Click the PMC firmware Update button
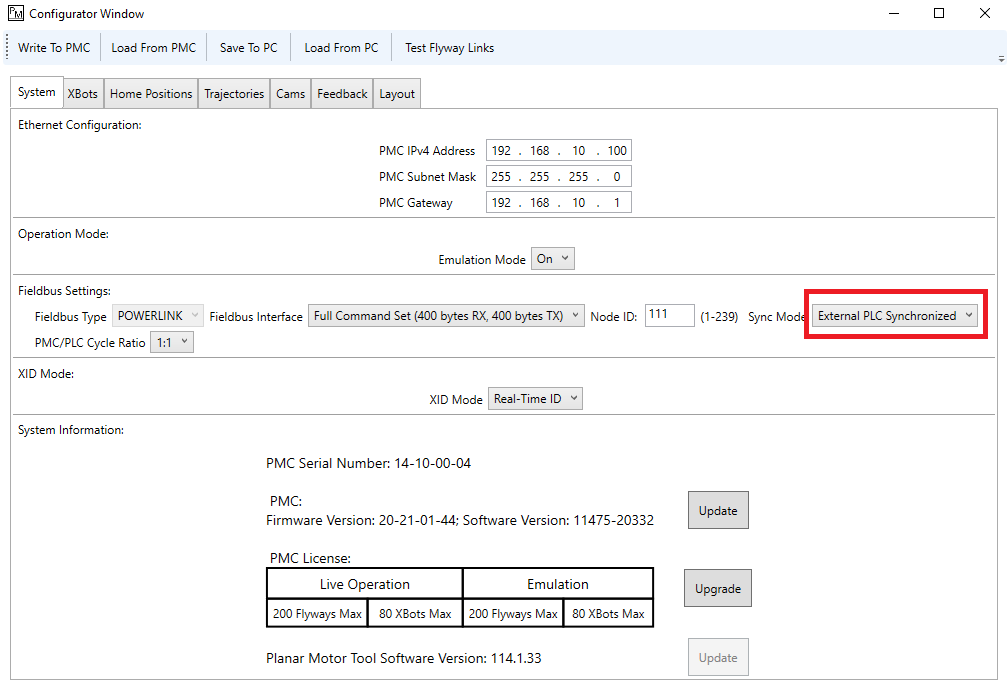 point(718,510)
